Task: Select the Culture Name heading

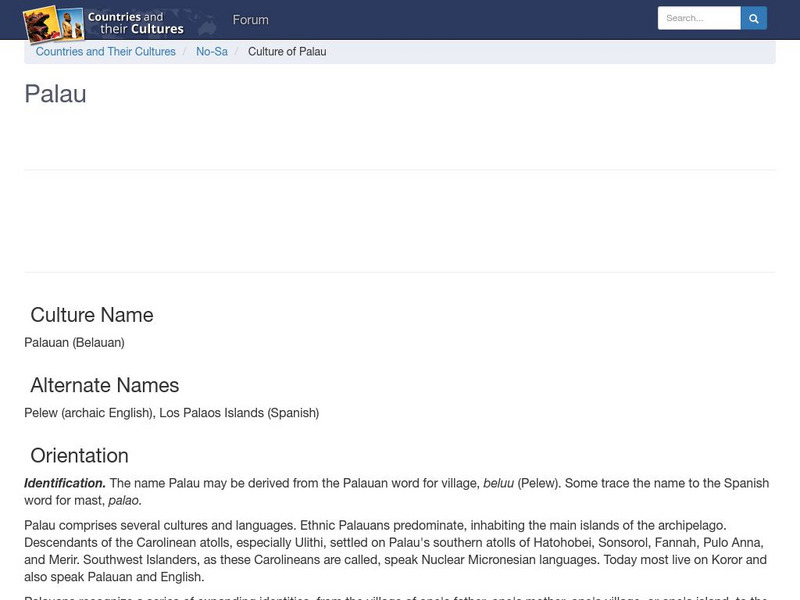Action: pyautogui.click(x=91, y=315)
